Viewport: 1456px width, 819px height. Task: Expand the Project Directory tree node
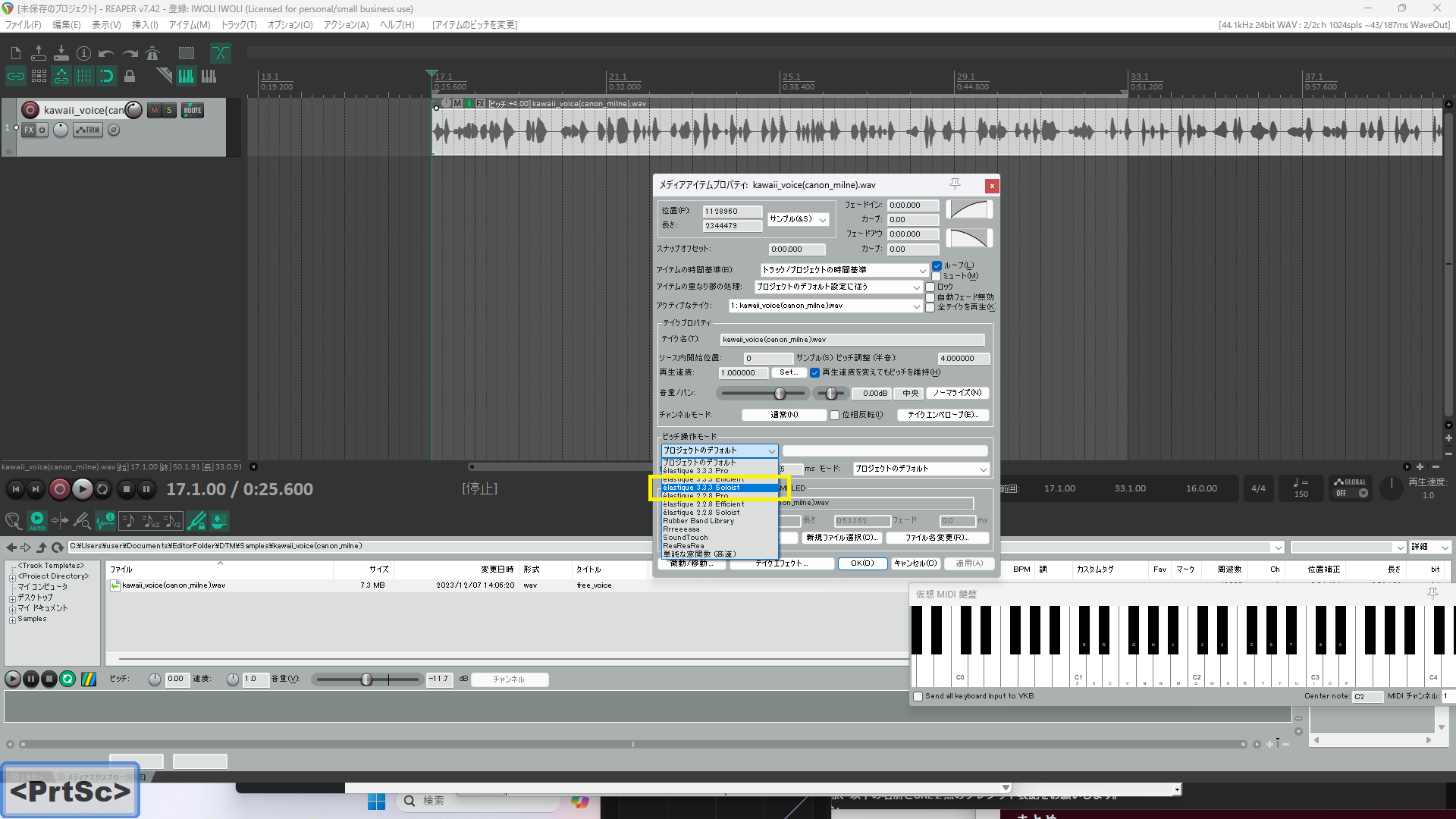[x=12, y=577]
